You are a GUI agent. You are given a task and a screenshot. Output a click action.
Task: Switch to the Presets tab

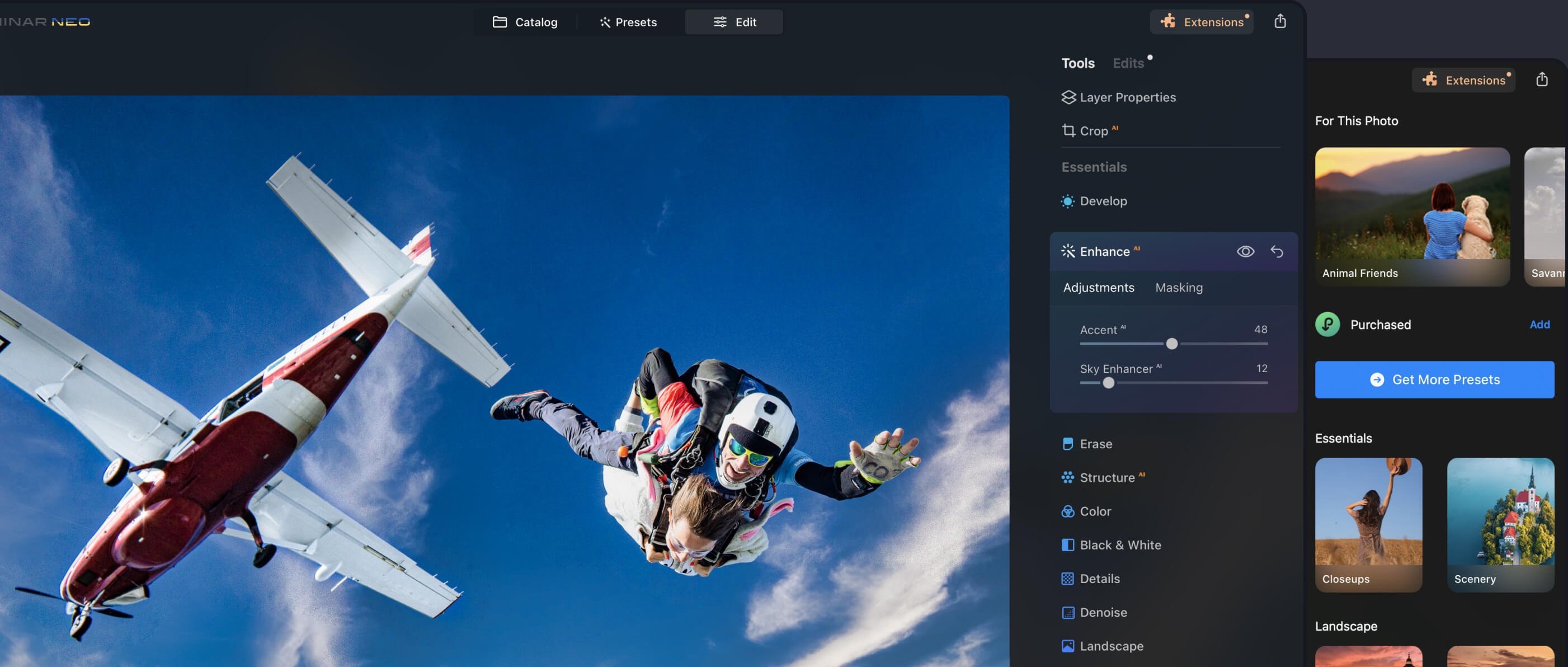point(628,22)
